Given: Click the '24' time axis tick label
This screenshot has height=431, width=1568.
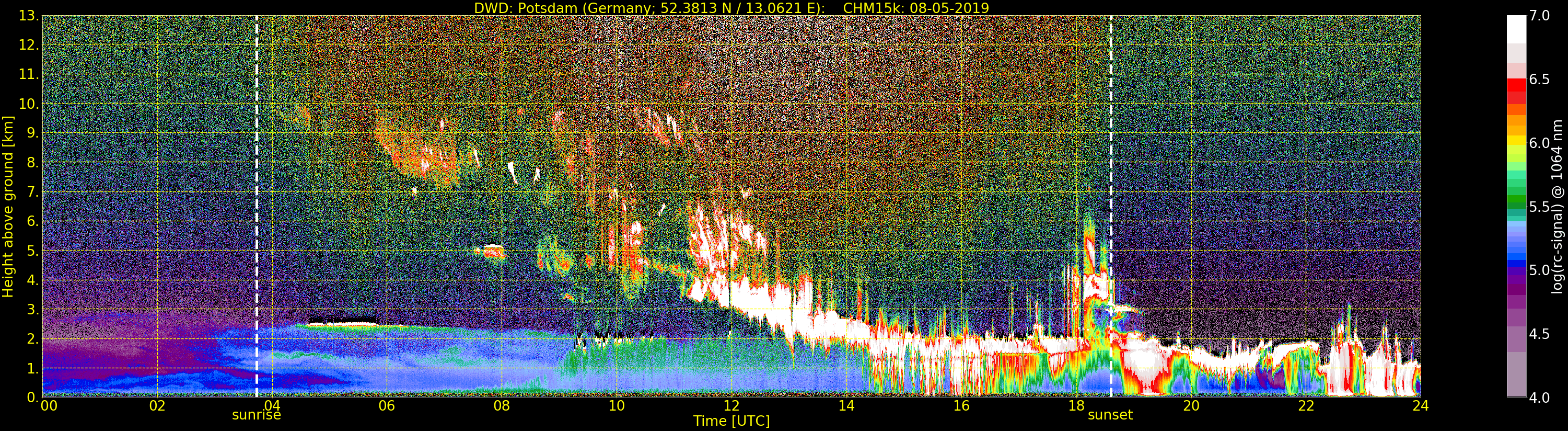Looking at the screenshot, I should tap(1421, 406).
